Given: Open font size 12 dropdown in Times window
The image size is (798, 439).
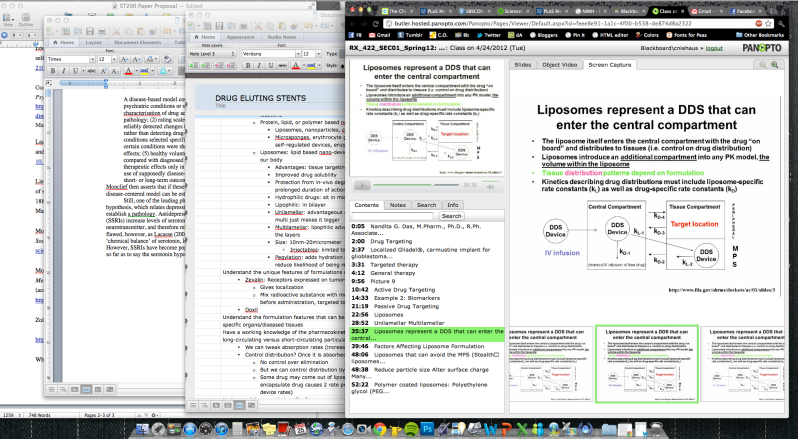Looking at the screenshot, I should coord(114,60).
